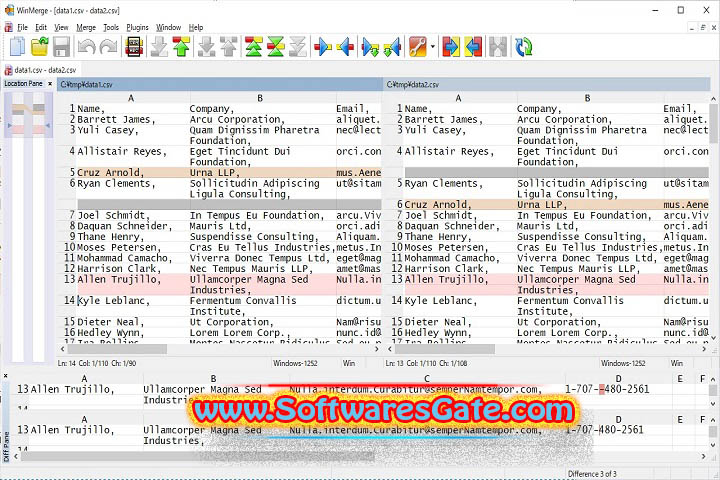Click row 7 'Joel Schmidt,' in the left pane
The image size is (720, 480).
[x=113, y=215]
